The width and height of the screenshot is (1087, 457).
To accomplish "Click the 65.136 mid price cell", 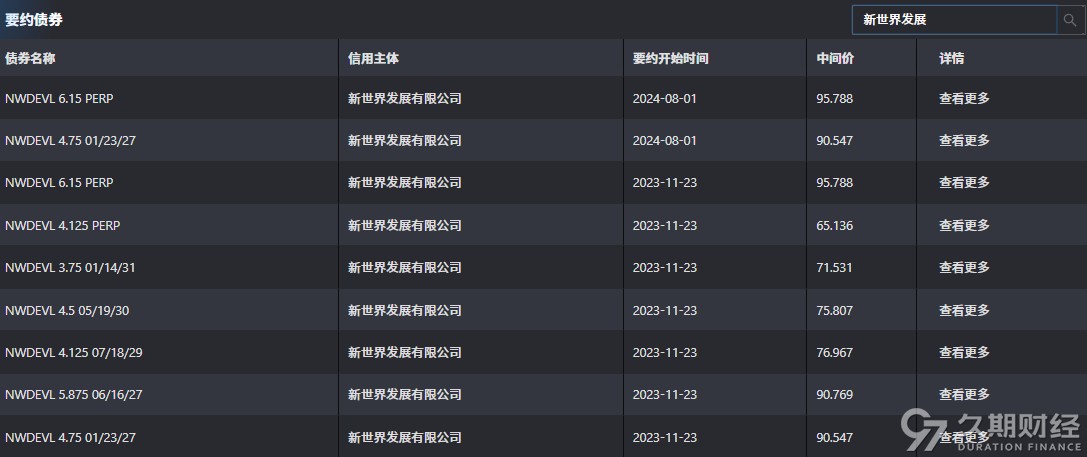I will 834,226.
